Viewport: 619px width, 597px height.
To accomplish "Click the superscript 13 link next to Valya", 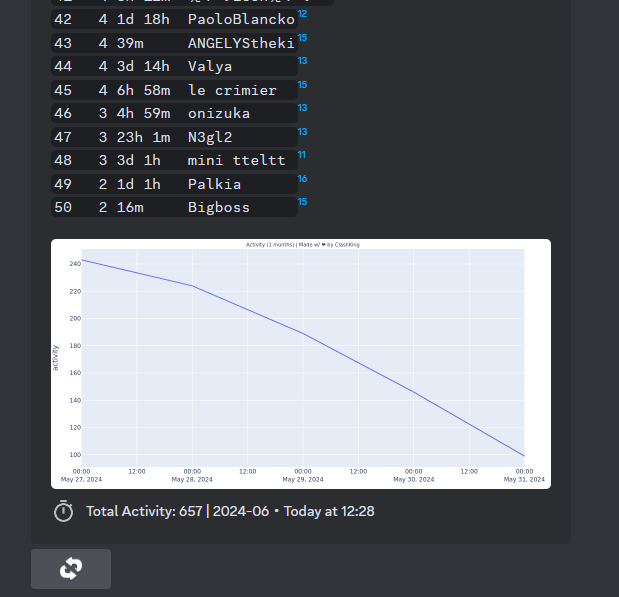I will coord(302,61).
